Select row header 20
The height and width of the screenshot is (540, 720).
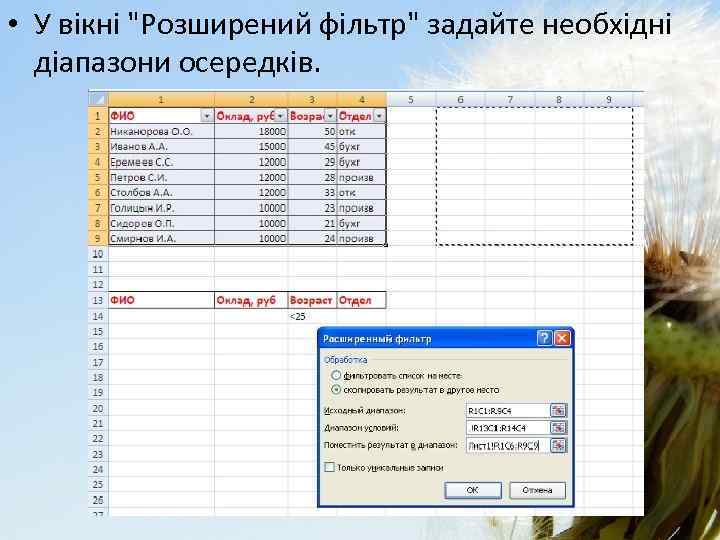tap(98, 408)
